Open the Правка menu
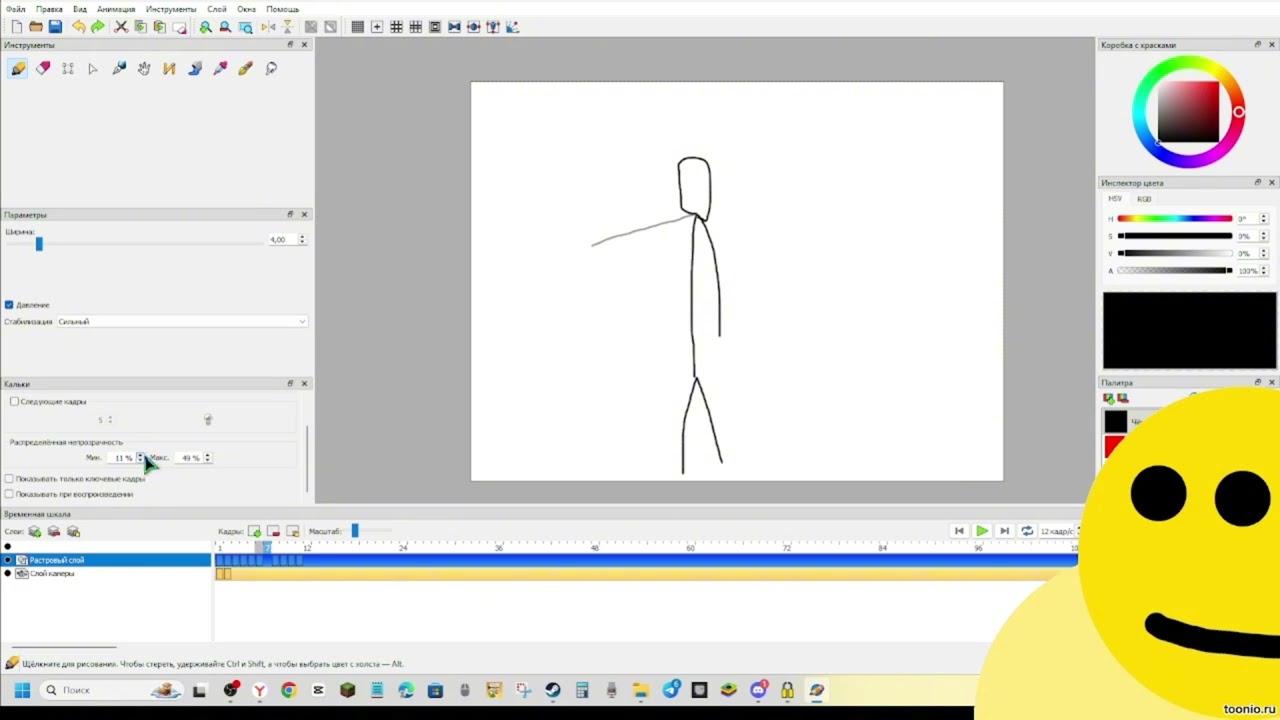This screenshot has height=720, width=1280. click(x=49, y=9)
